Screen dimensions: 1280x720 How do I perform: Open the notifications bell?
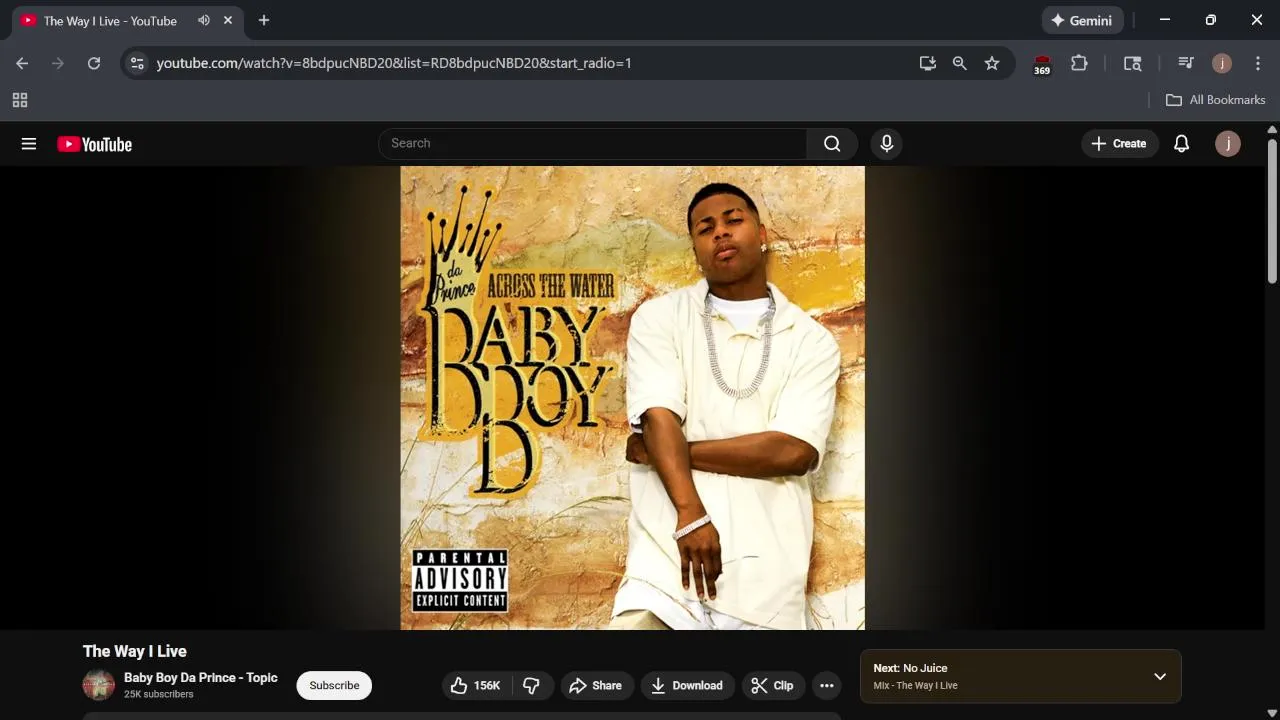1181,144
